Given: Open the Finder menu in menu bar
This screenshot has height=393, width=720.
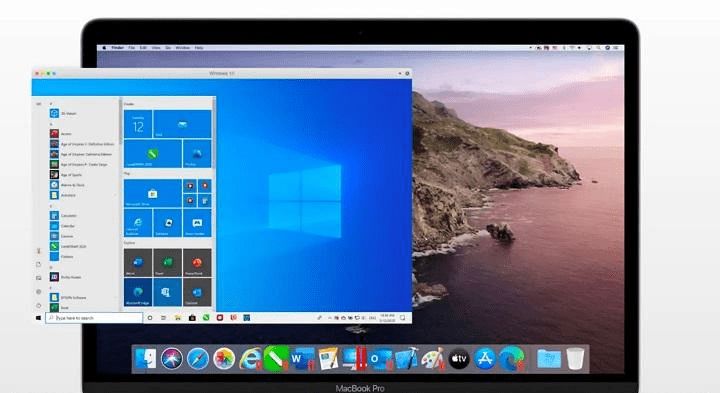Looking at the screenshot, I should pos(118,48).
